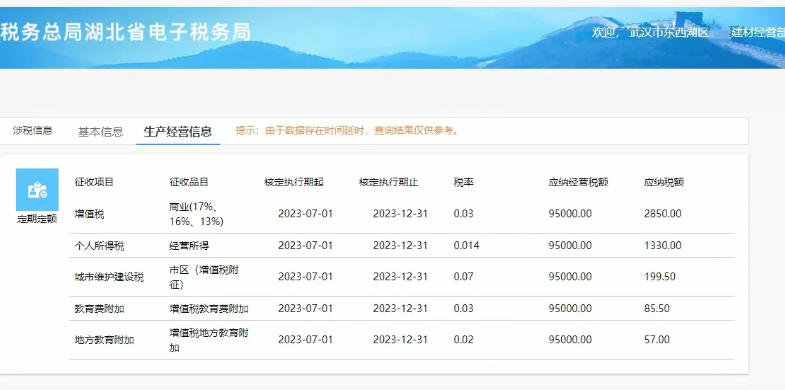
Task: Click tax amount 57.00
Action: pos(657,339)
